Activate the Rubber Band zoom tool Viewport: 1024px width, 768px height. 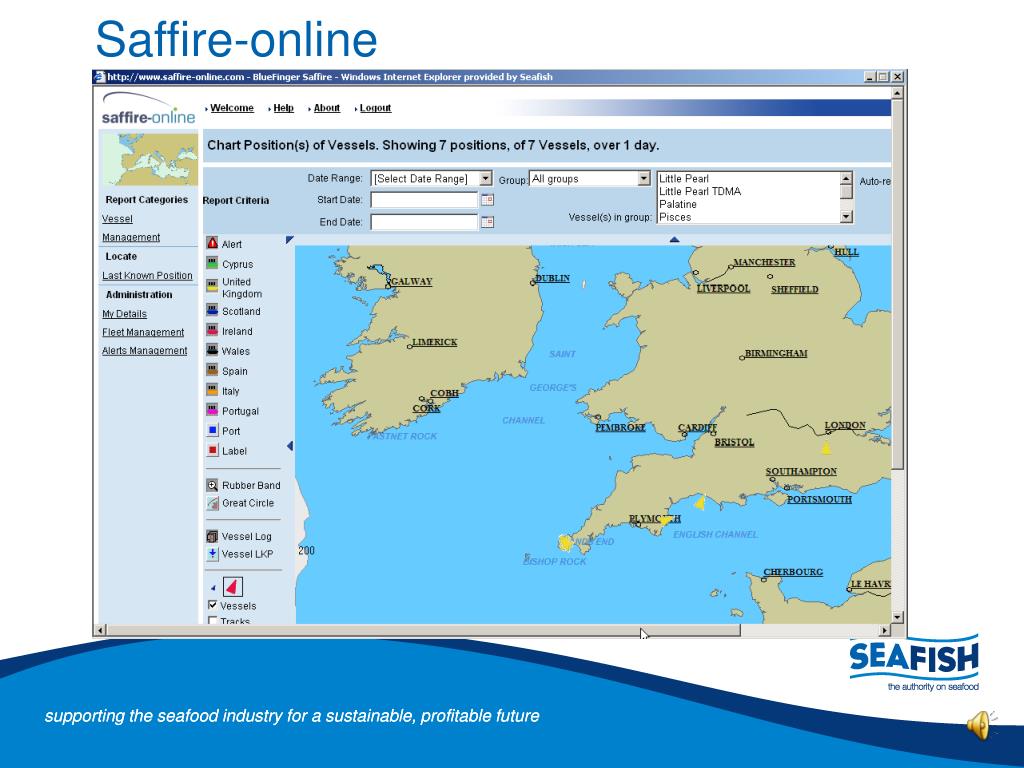point(212,485)
